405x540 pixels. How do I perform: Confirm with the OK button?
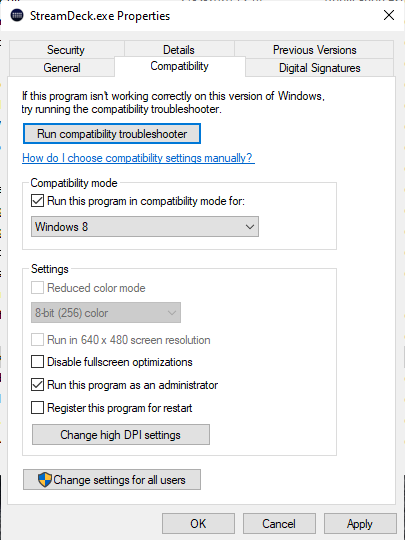coord(198,523)
